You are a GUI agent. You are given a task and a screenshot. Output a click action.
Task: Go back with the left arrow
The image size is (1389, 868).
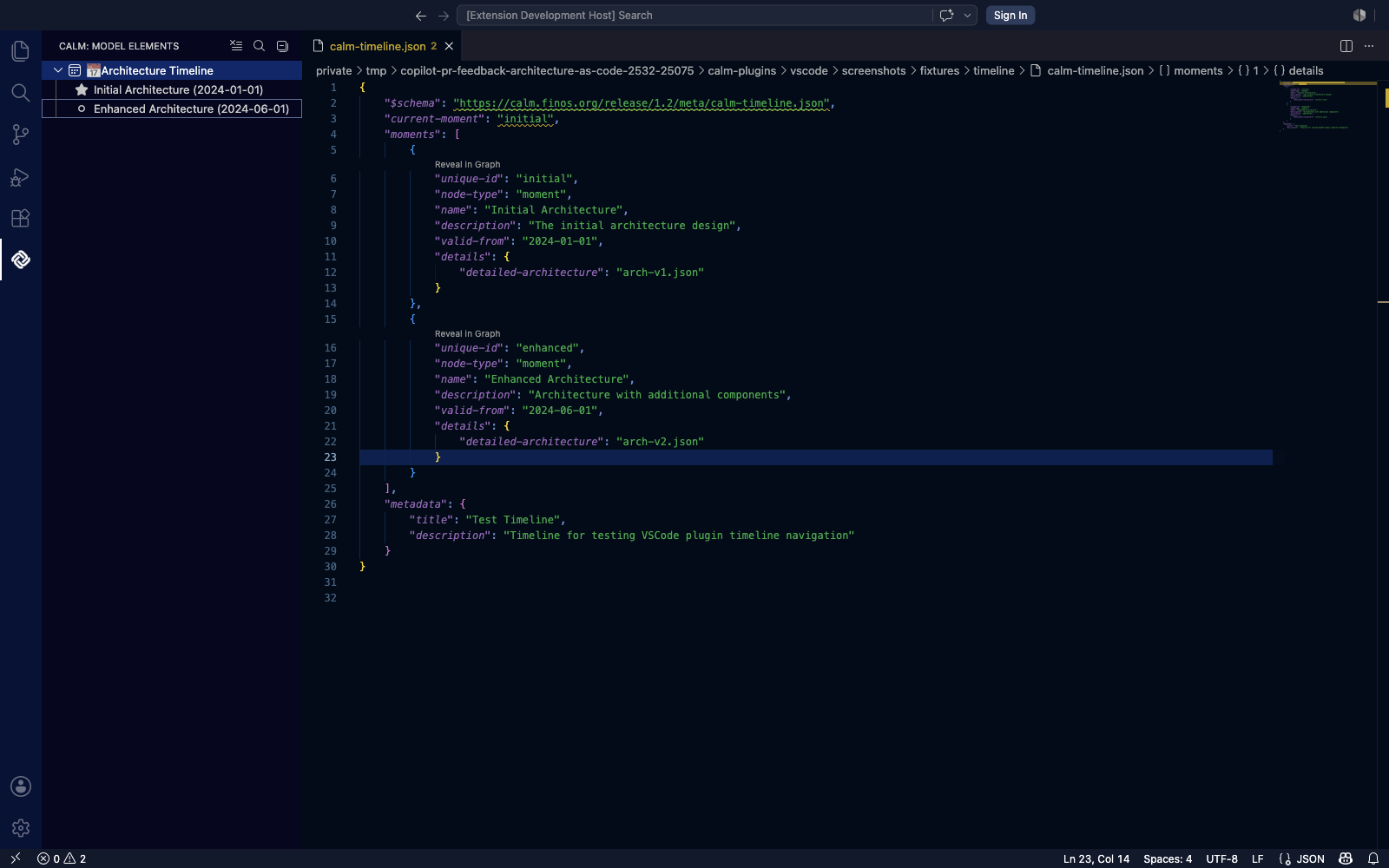pyautogui.click(x=421, y=16)
